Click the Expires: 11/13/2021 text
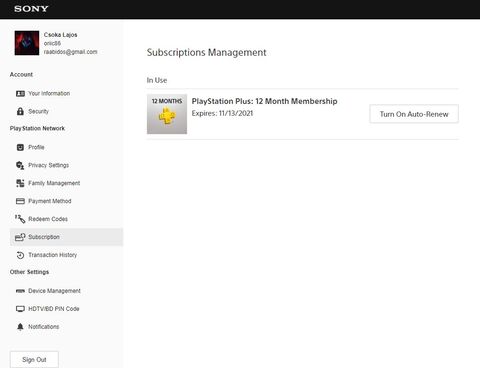Screen dimensions: 480x368 click(222, 113)
